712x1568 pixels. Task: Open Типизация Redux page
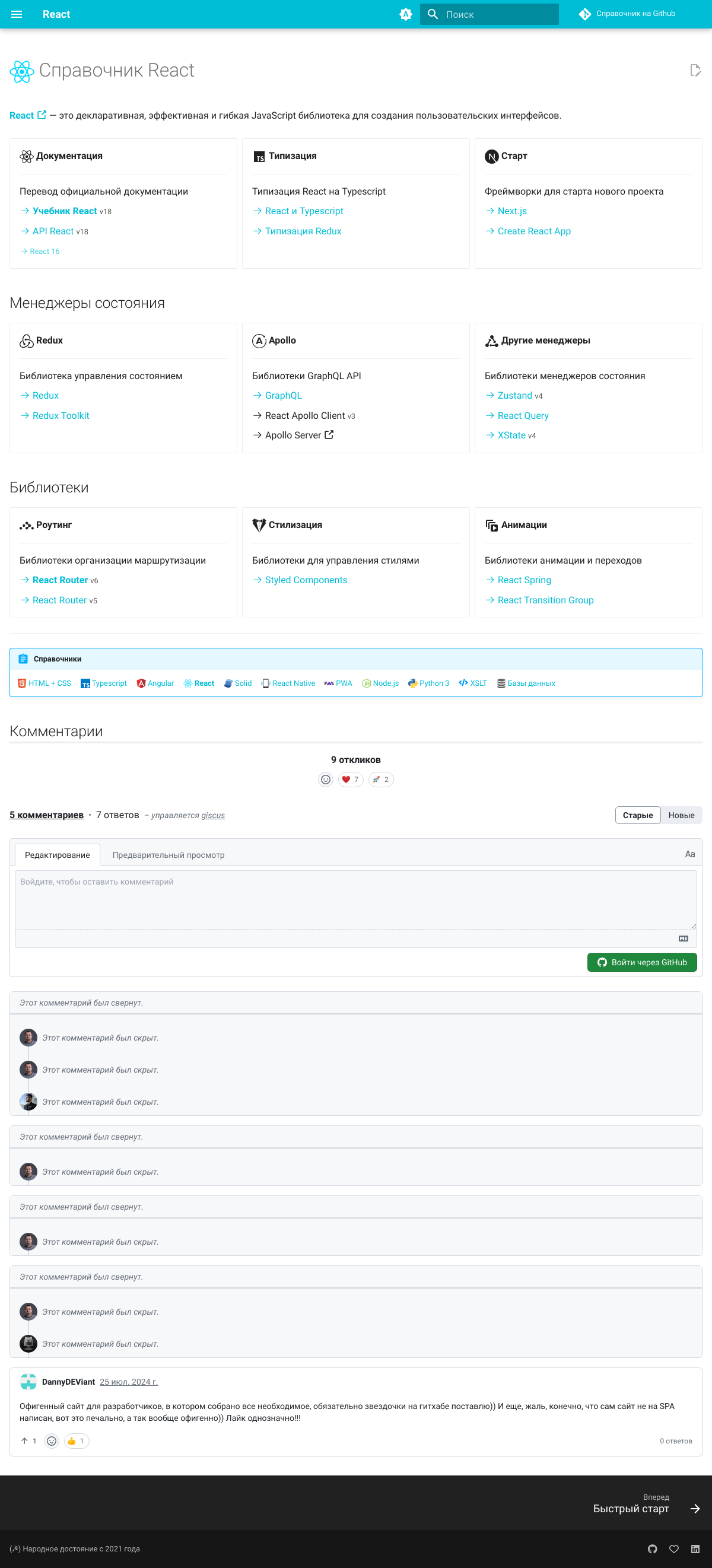tap(303, 231)
